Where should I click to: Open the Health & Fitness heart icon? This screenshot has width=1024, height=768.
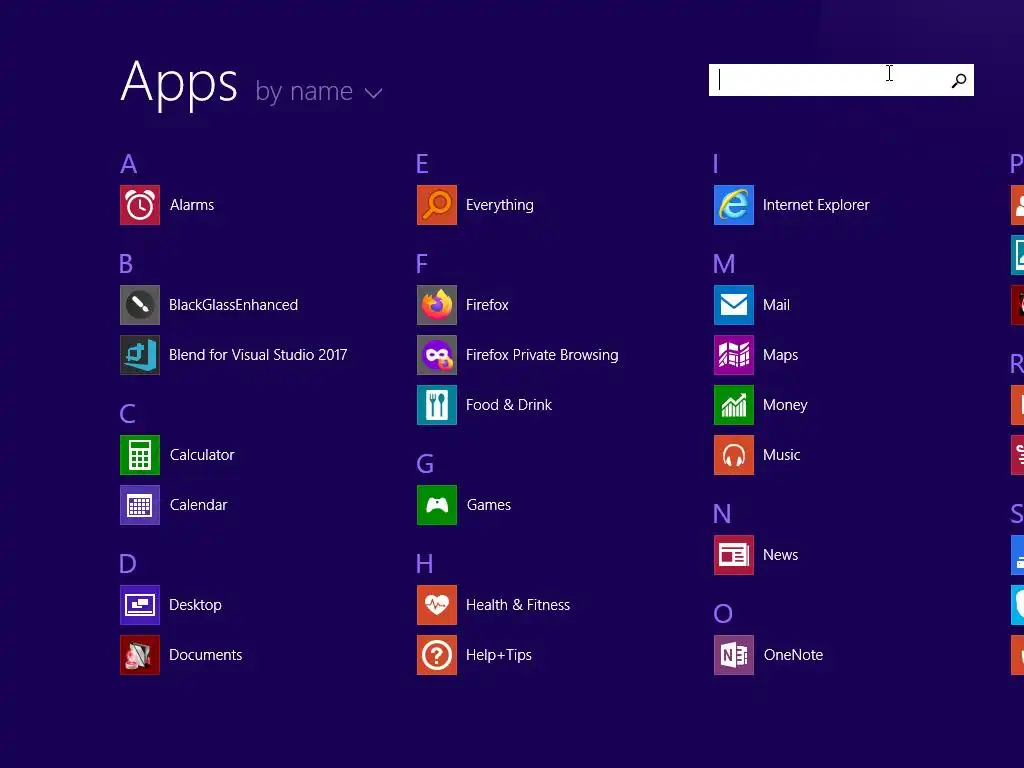[437, 605]
